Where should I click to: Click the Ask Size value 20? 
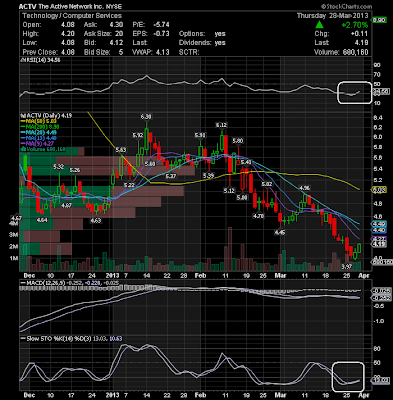coord(119,34)
